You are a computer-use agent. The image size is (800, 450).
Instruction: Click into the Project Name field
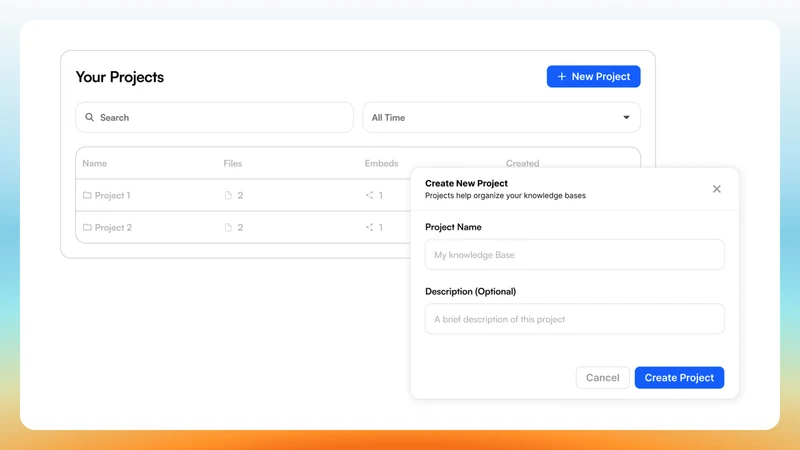574,255
